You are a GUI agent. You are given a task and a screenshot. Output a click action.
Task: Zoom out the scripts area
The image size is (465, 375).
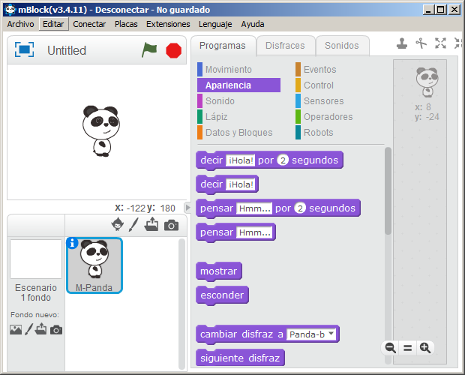tap(390, 348)
